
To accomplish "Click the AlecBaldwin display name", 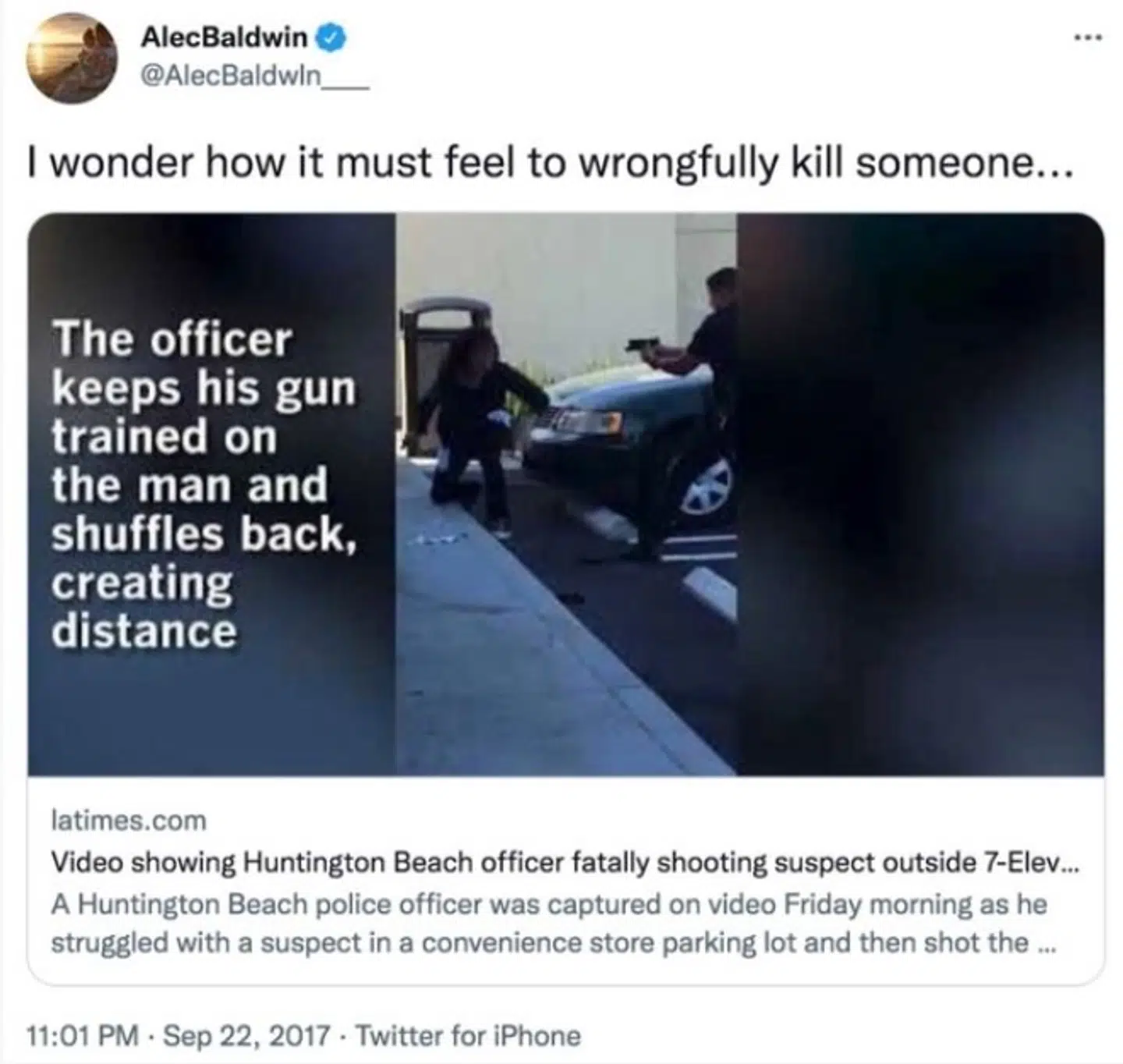I will coord(224,37).
